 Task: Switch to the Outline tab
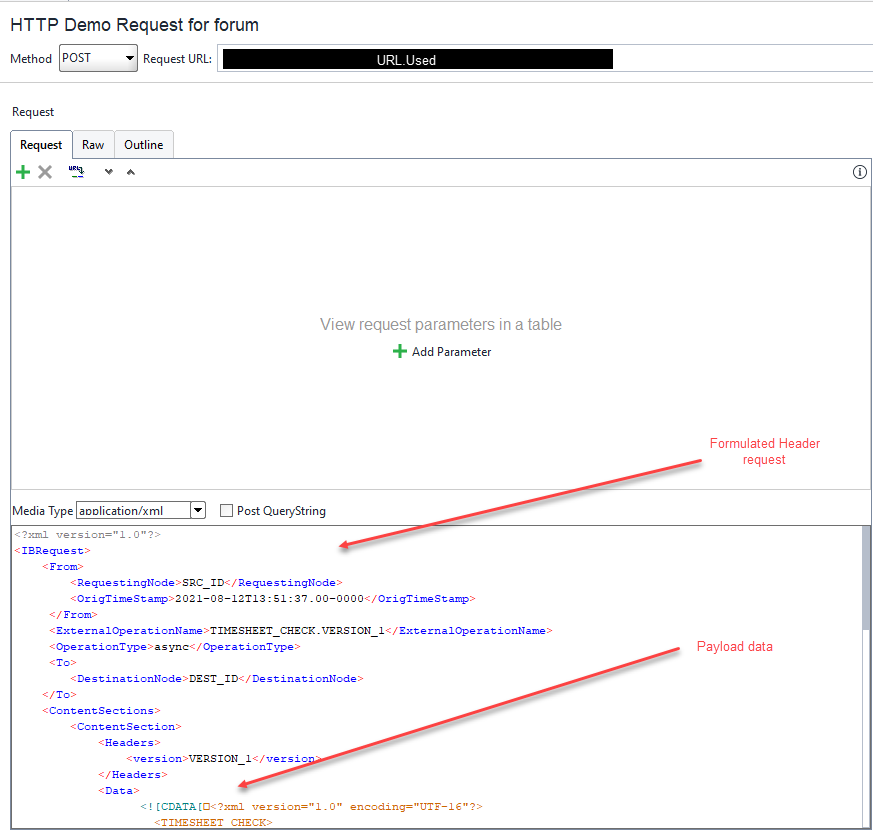[x=144, y=145]
